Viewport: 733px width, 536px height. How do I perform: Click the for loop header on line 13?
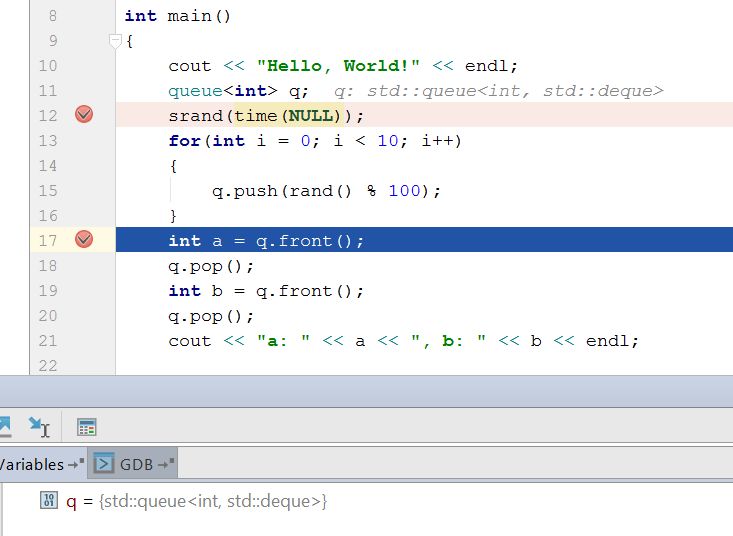315,141
